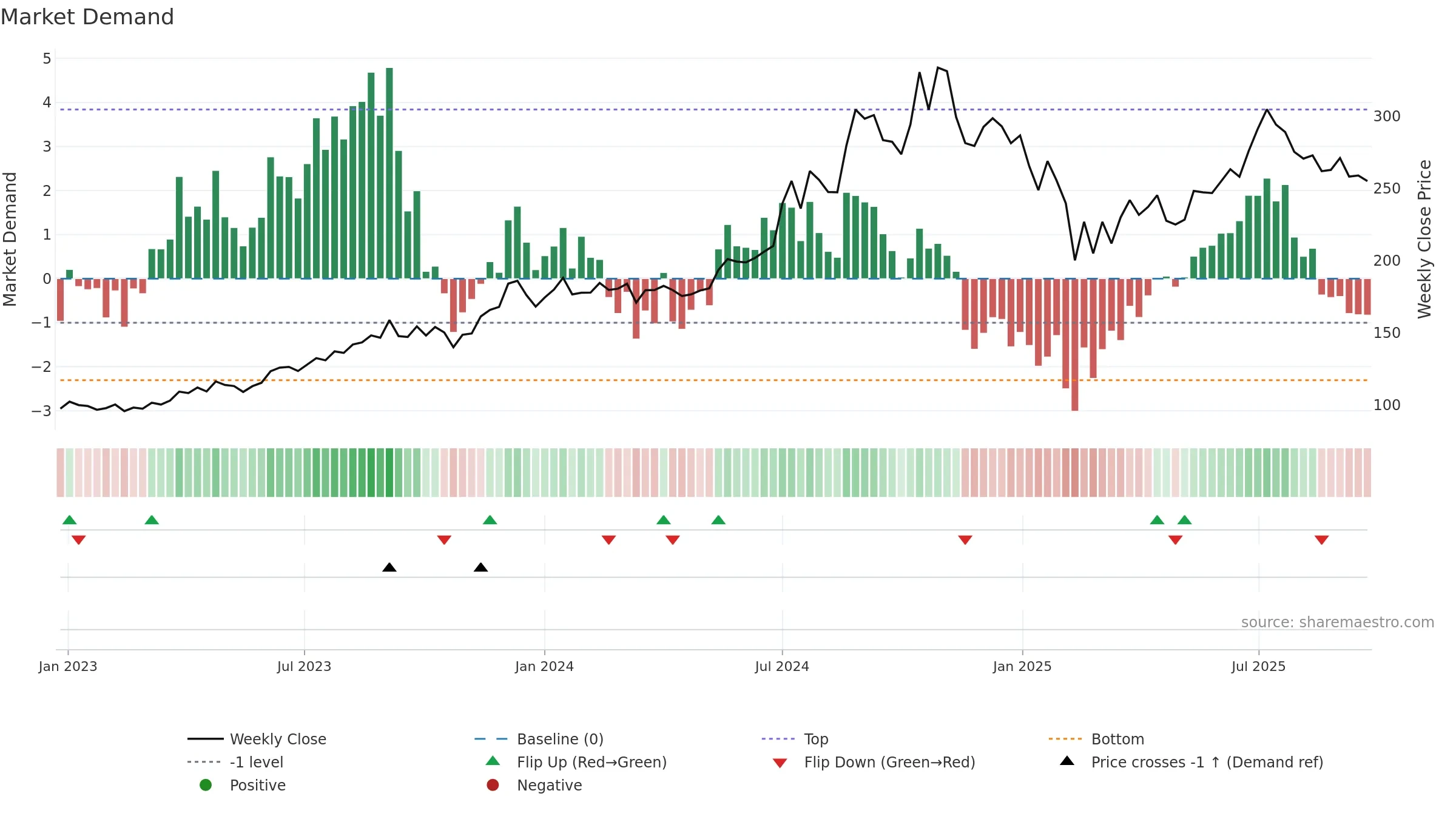This screenshot has height=819, width=1456.
Task: Click the darkest red heat strip cell
Action: pyautogui.click(x=1075, y=473)
